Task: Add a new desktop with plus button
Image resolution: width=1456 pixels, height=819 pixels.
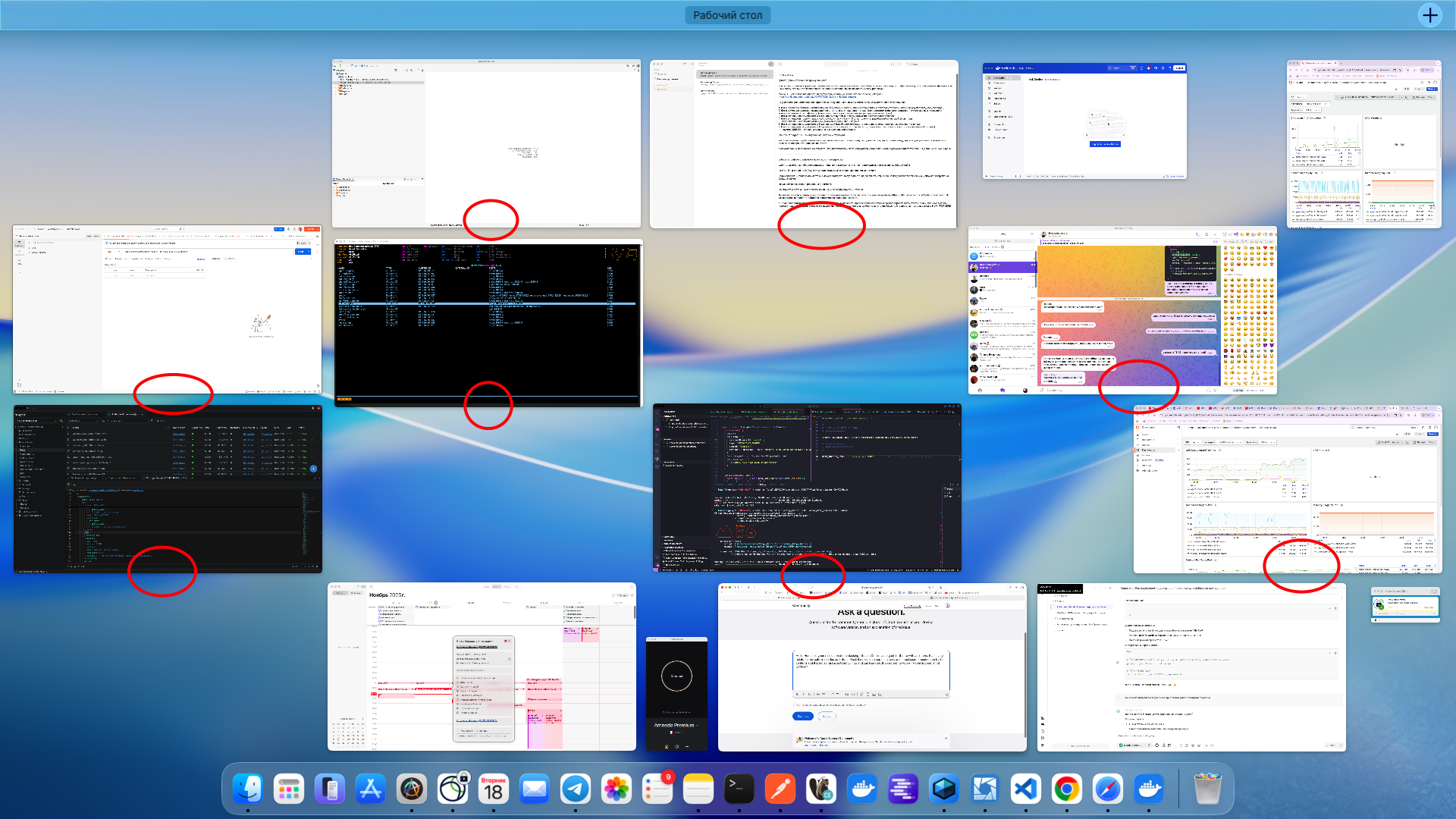Action: click(1430, 15)
